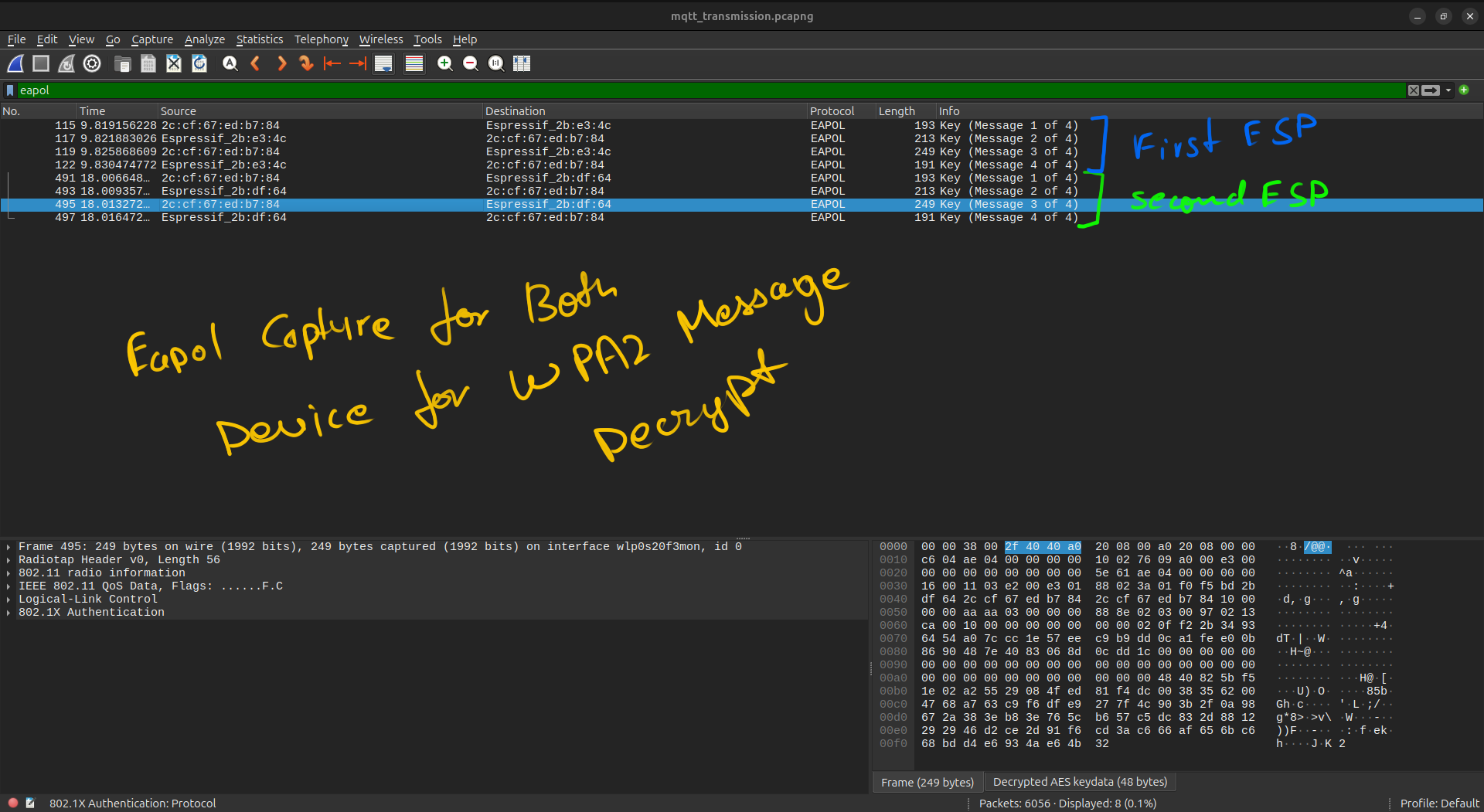
Task: Sort by the Source column header
Action: (321, 111)
